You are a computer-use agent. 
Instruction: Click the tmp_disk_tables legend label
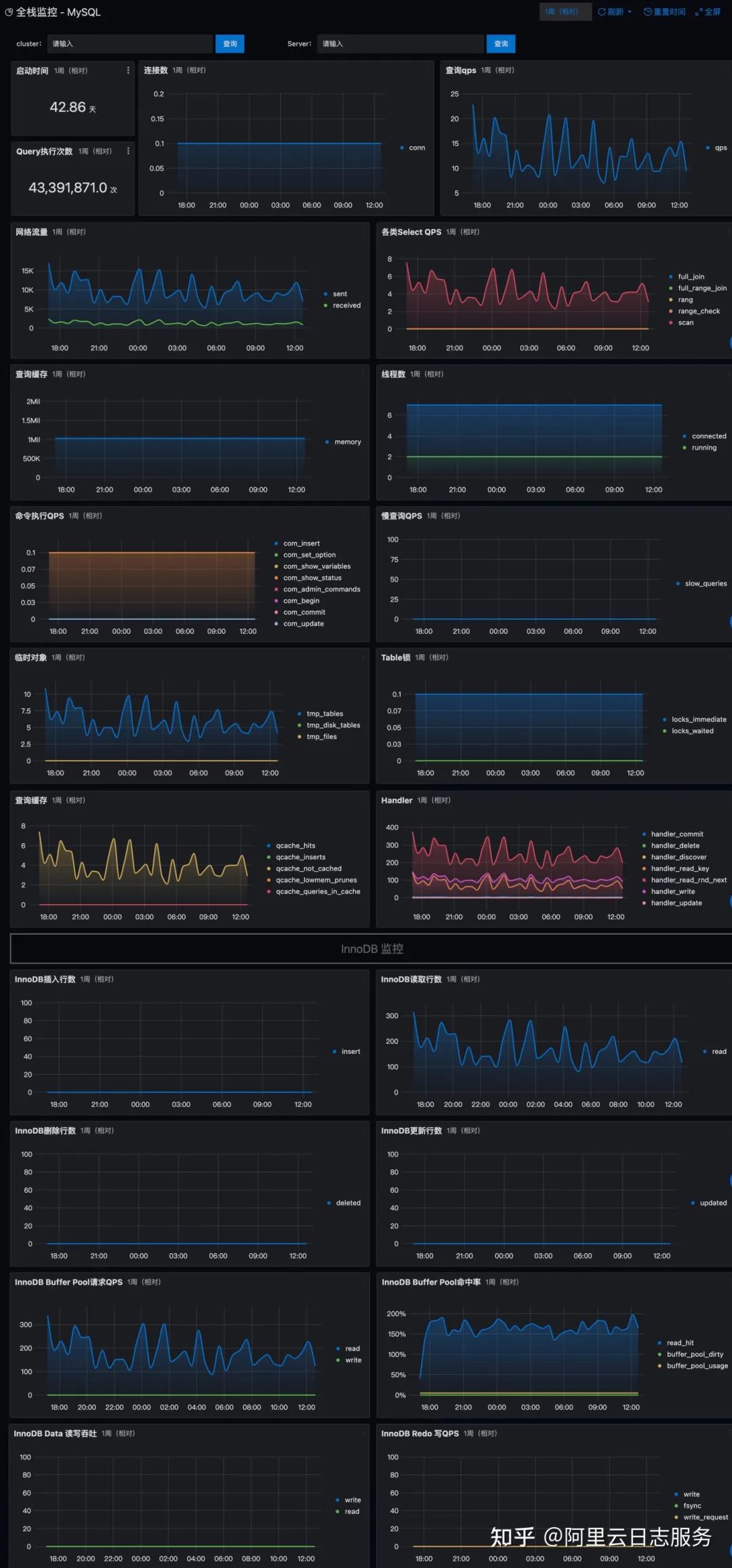pyautogui.click(x=333, y=725)
